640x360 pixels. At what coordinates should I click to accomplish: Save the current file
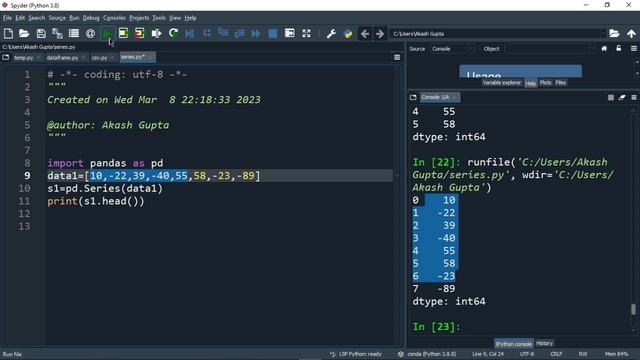[41, 33]
